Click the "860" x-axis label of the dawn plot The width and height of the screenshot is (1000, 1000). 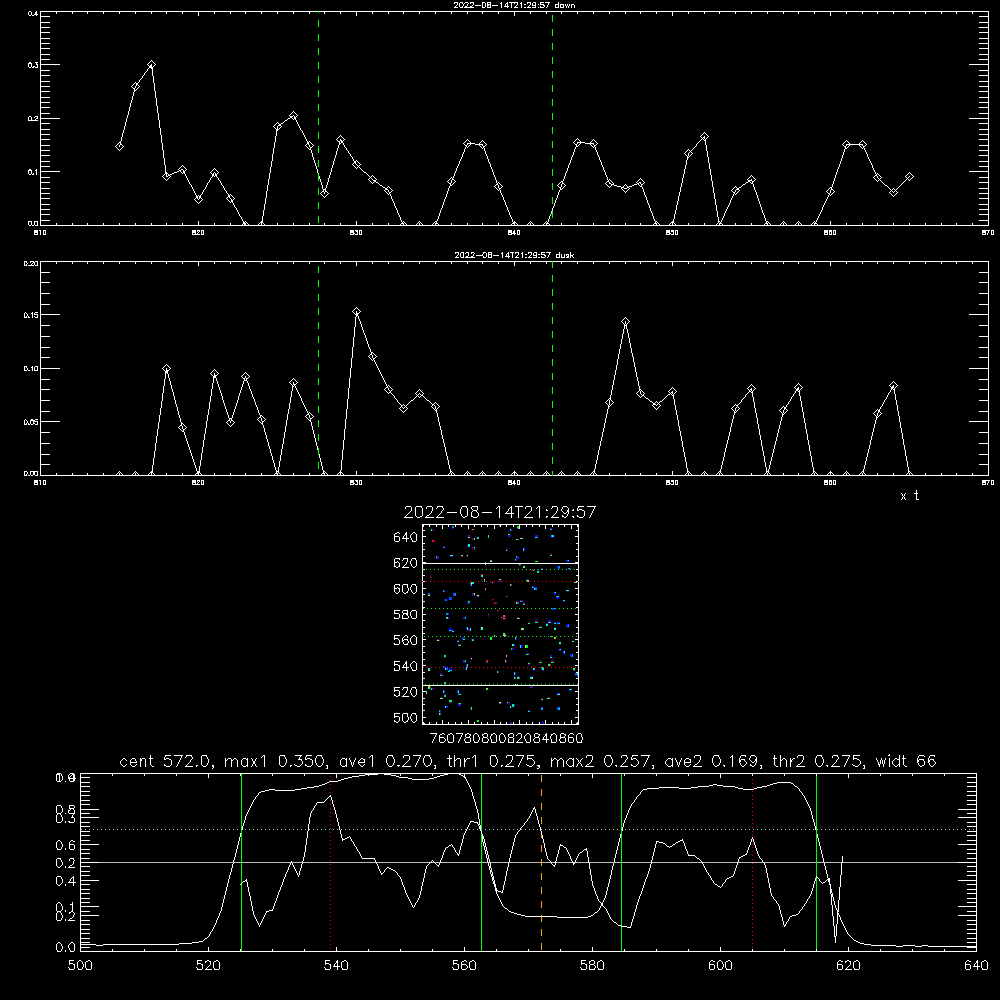pyautogui.click(x=830, y=233)
